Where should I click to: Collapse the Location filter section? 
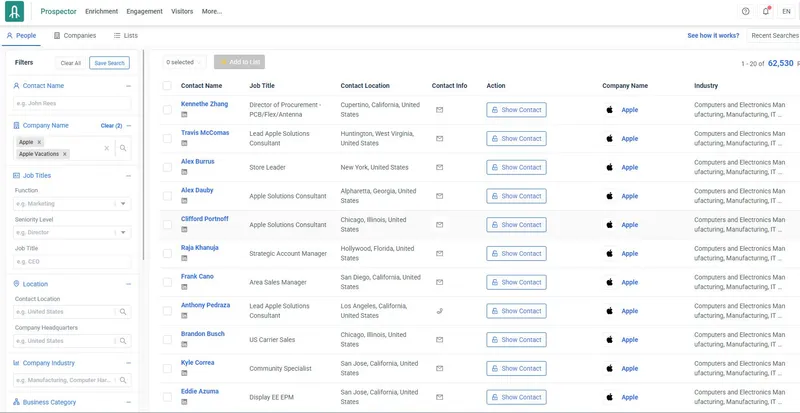(x=129, y=284)
